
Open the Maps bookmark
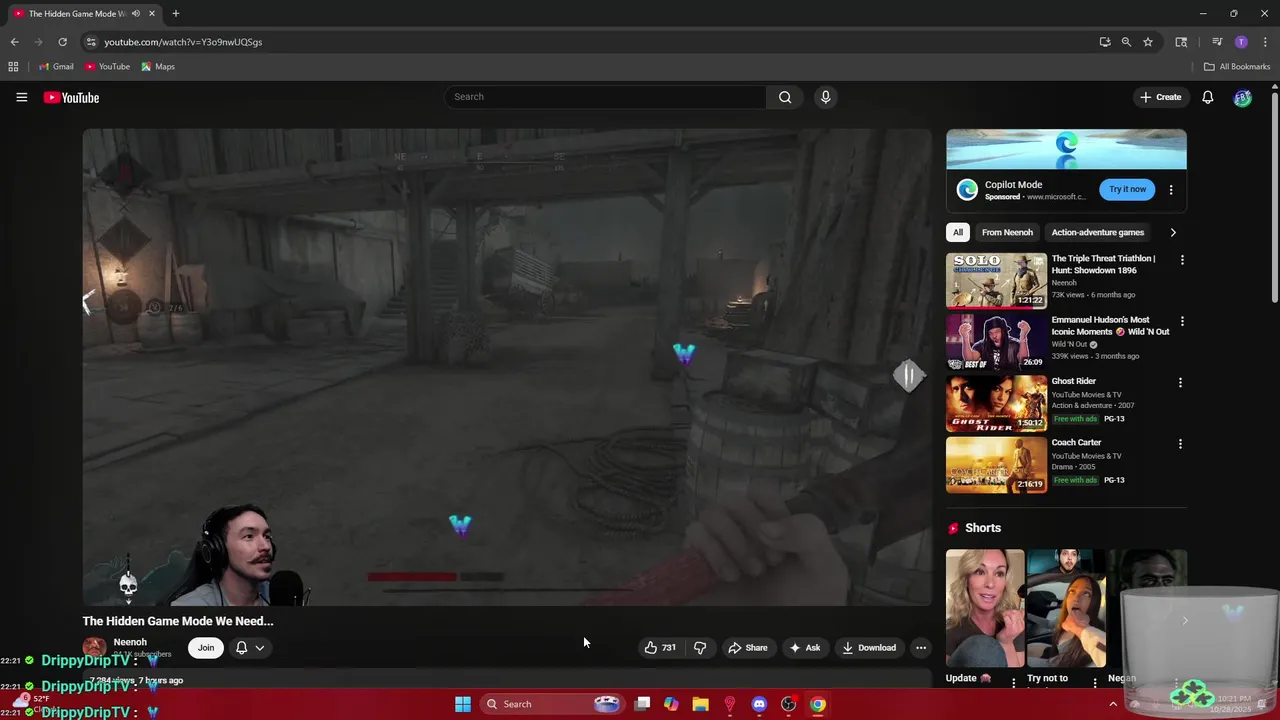pos(158,67)
